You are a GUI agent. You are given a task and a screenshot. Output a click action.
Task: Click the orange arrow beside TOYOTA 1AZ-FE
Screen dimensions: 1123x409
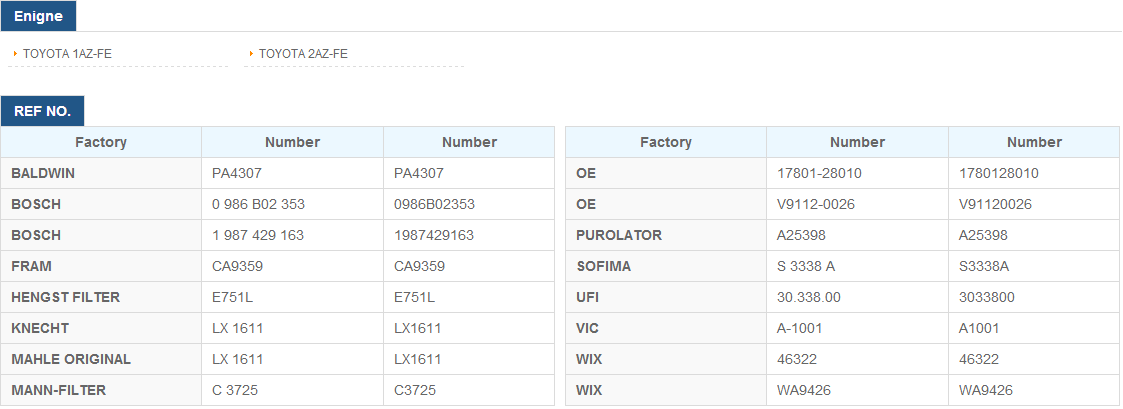coord(15,54)
